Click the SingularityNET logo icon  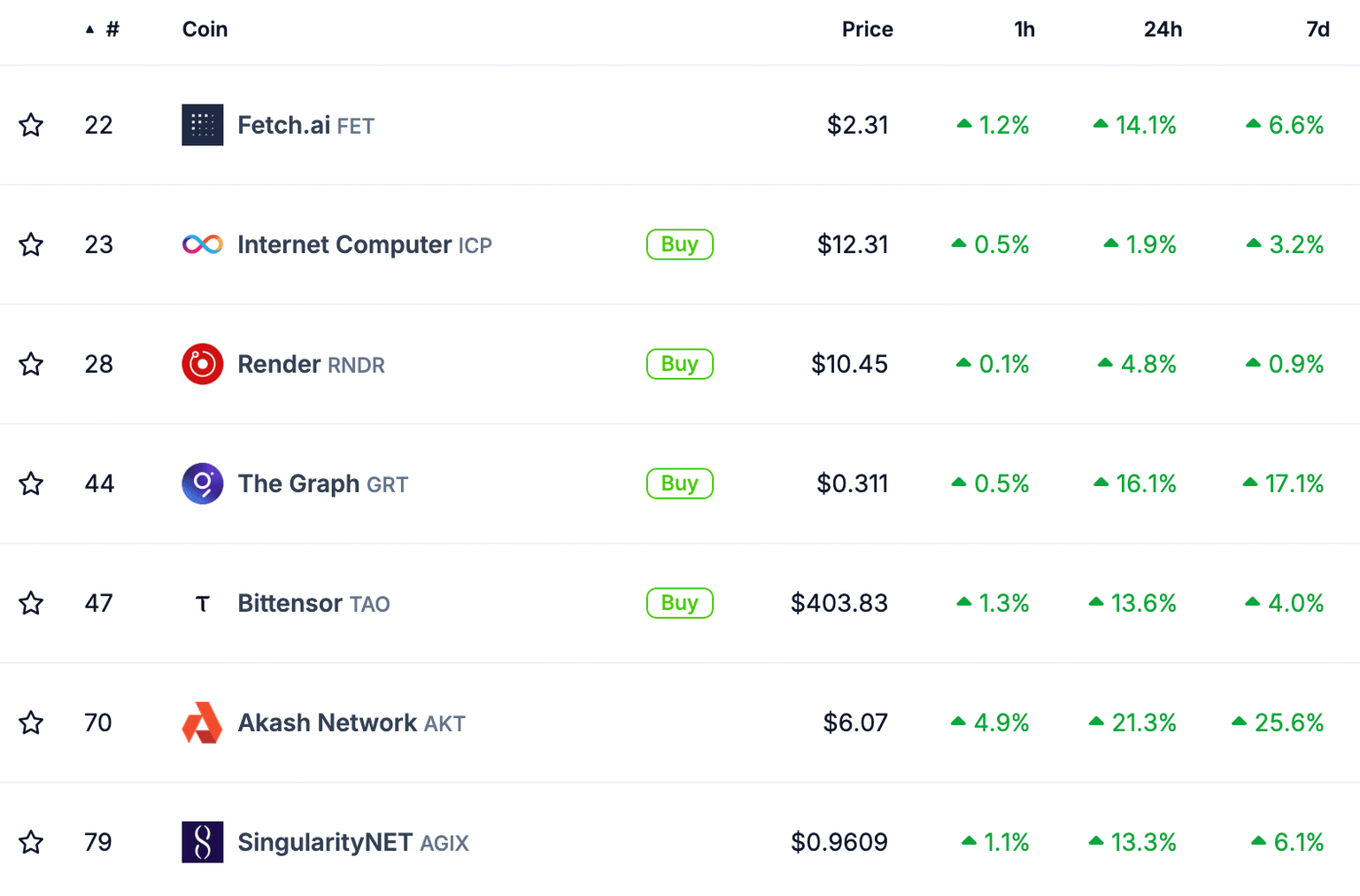[202, 842]
